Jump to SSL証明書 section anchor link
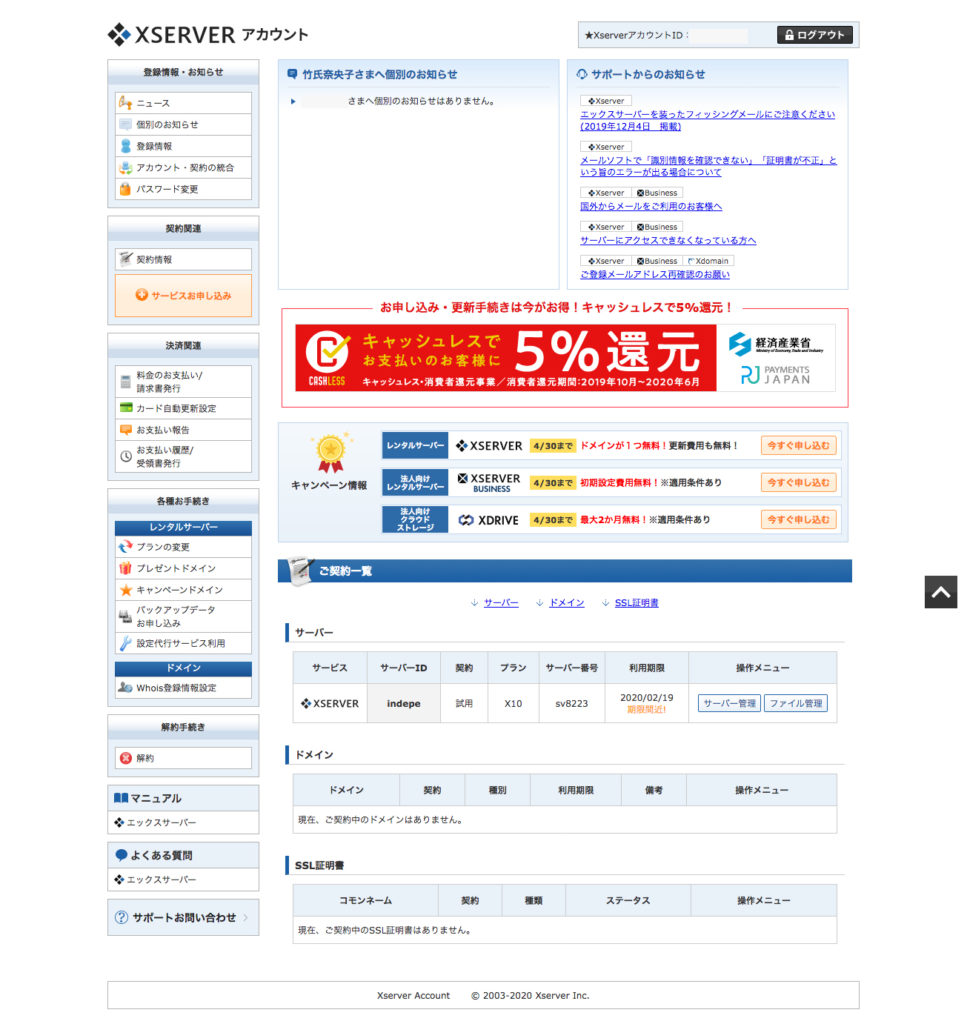The width and height of the screenshot is (967, 1024). click(637, 603)
